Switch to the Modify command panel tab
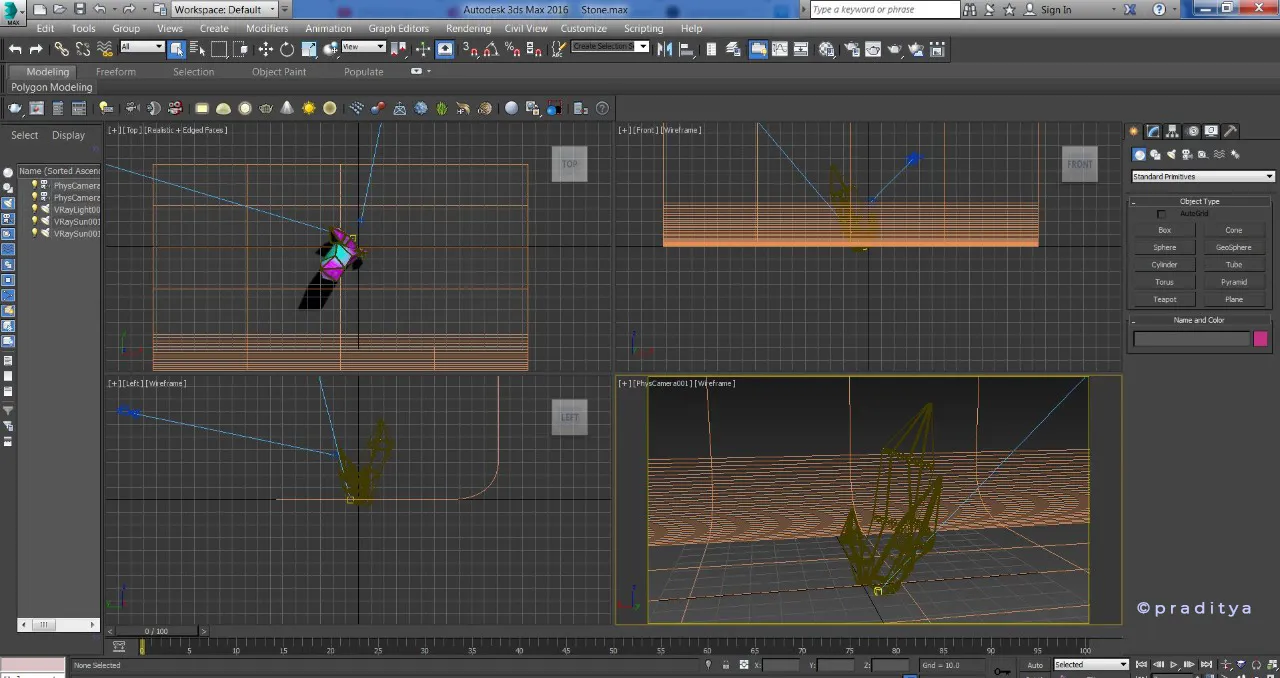 coord(1153,131)
